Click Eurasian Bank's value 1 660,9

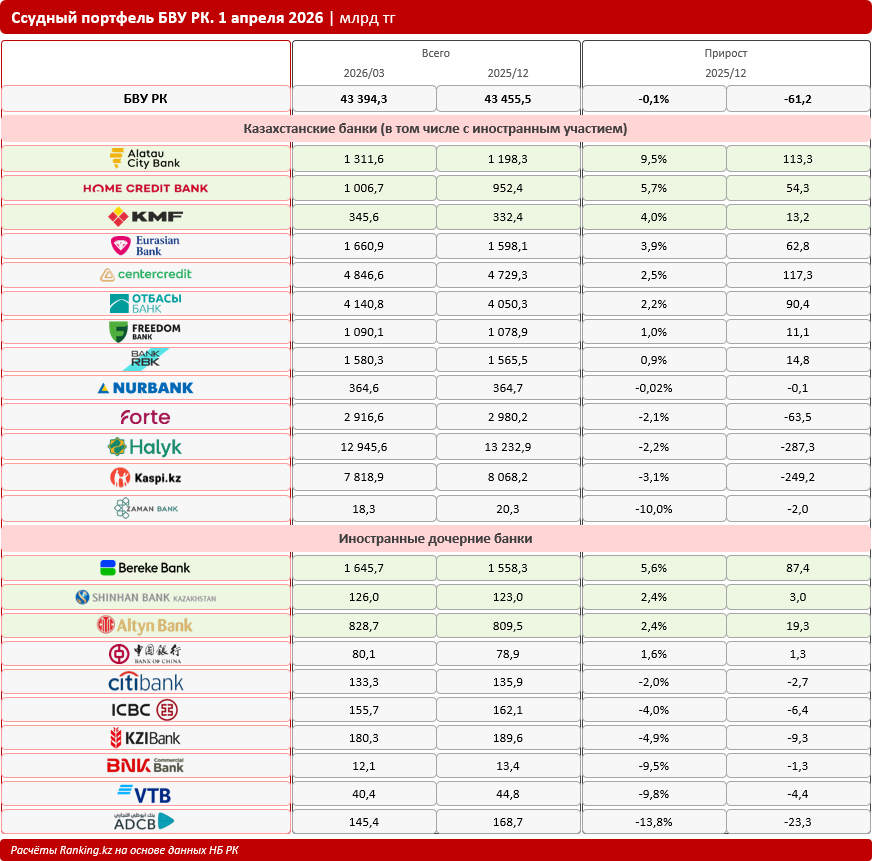[364, 246]
